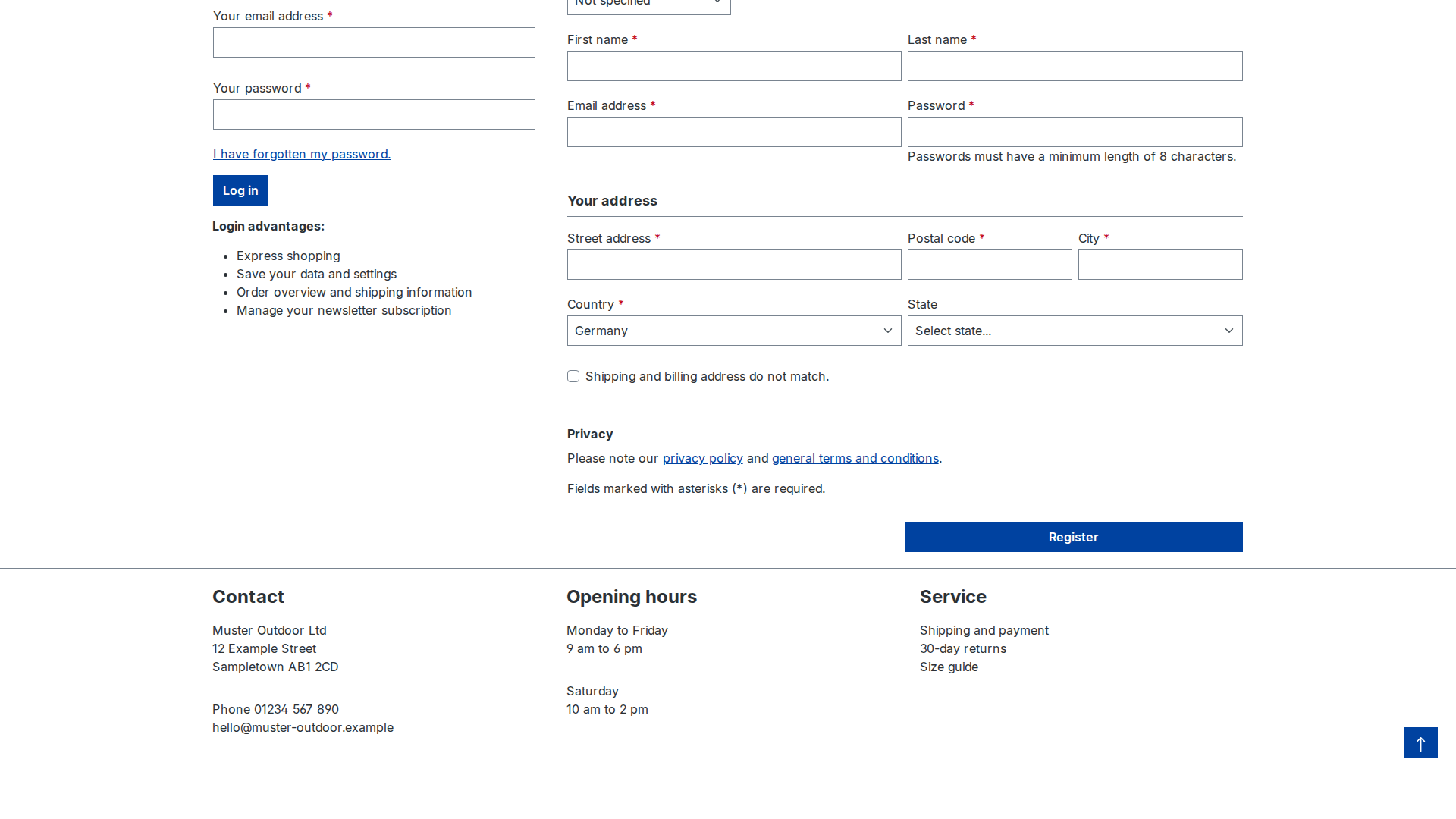1456x819 pixels.
Task: Open Shipping and payment in Service
Action: [x=984, y=630]
